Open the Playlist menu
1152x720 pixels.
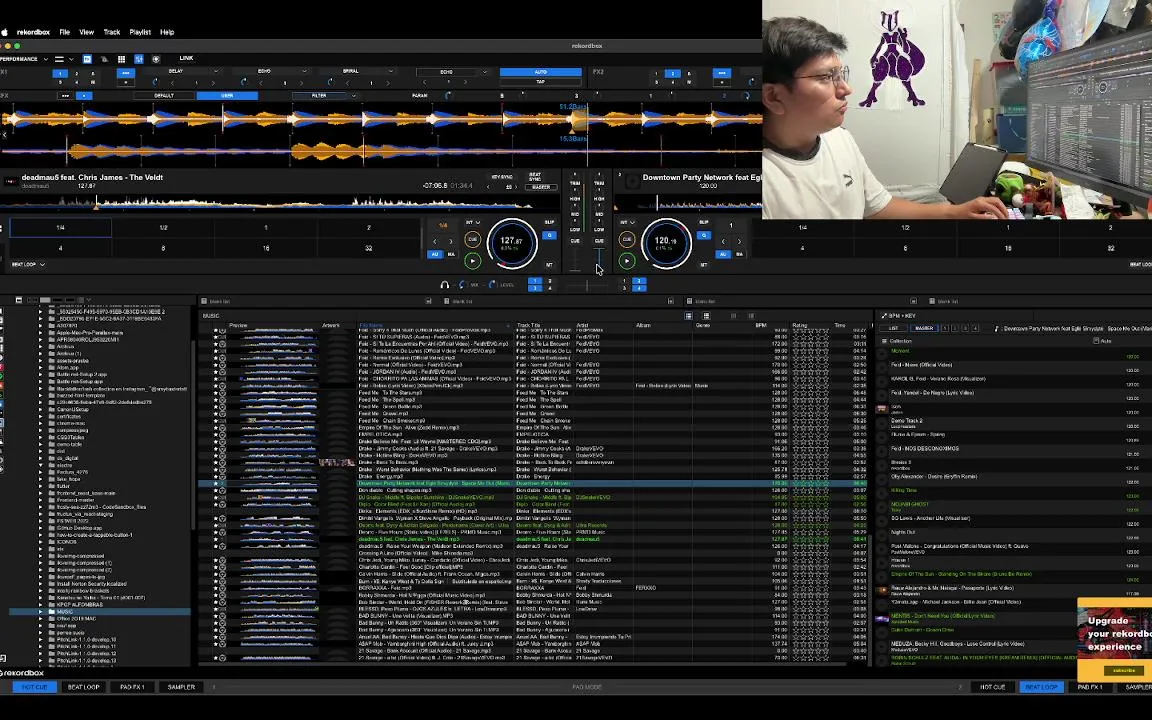[x=140, y=32]
